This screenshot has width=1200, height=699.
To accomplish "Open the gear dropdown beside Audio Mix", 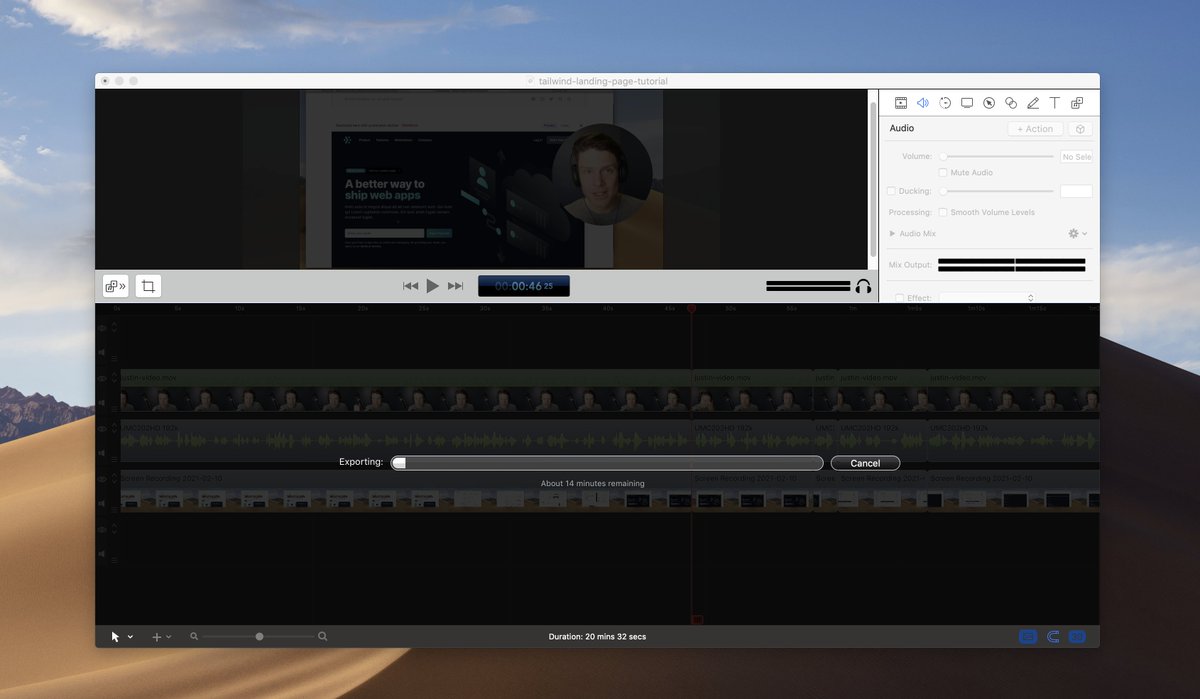I will pos(1077,233).
